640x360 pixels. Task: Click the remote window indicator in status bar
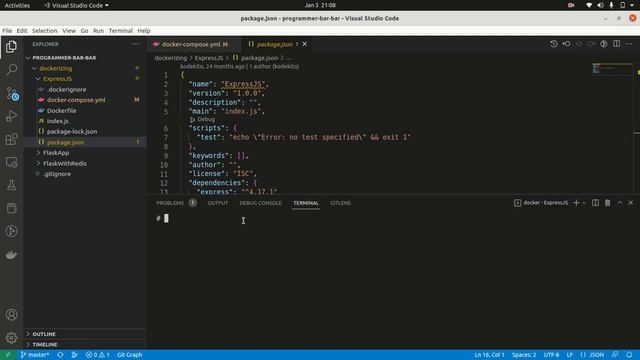coord(8,355)
